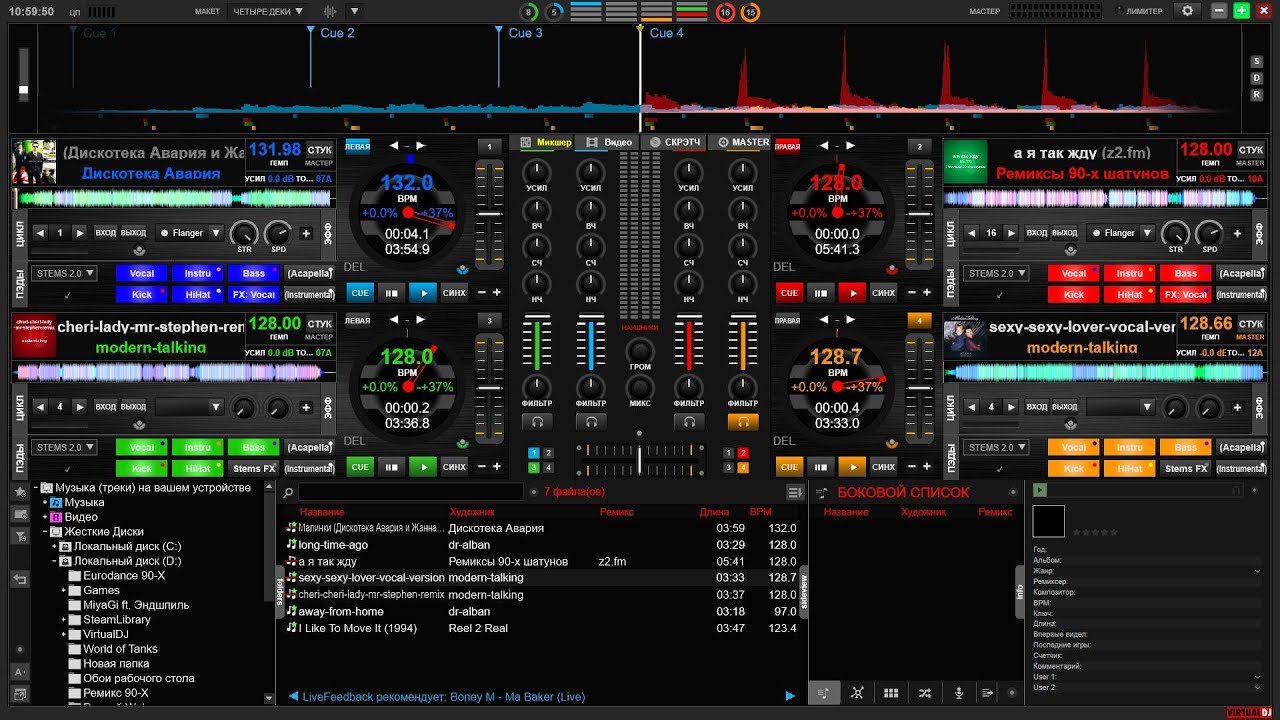Toggle СИНХ sync on deck 2
The width and height of the screenshot is (1280, 720).
tap(883, 293)
